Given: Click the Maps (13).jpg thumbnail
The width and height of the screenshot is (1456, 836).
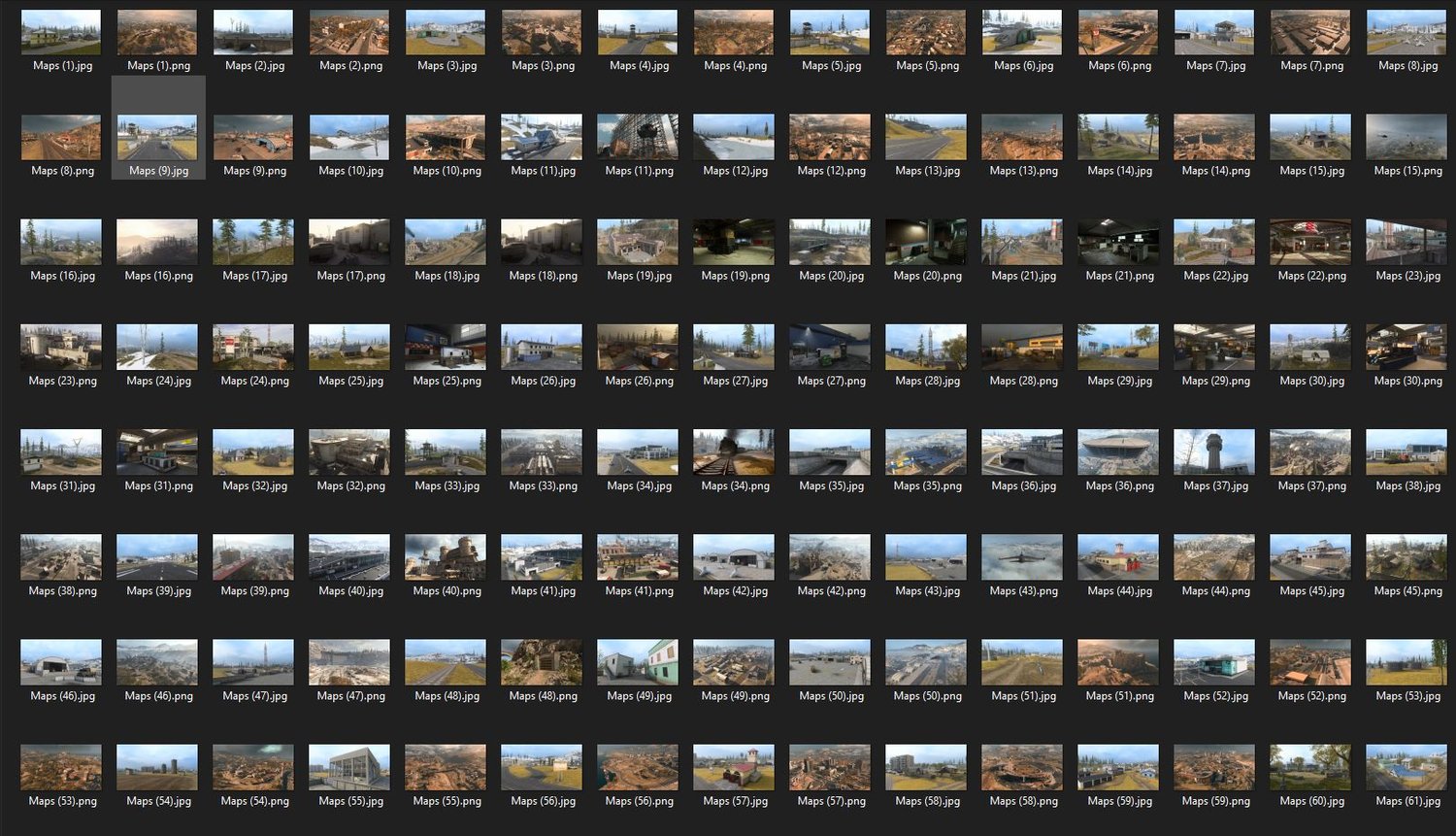Looking at the screenshot, I should tap(926, 137).
